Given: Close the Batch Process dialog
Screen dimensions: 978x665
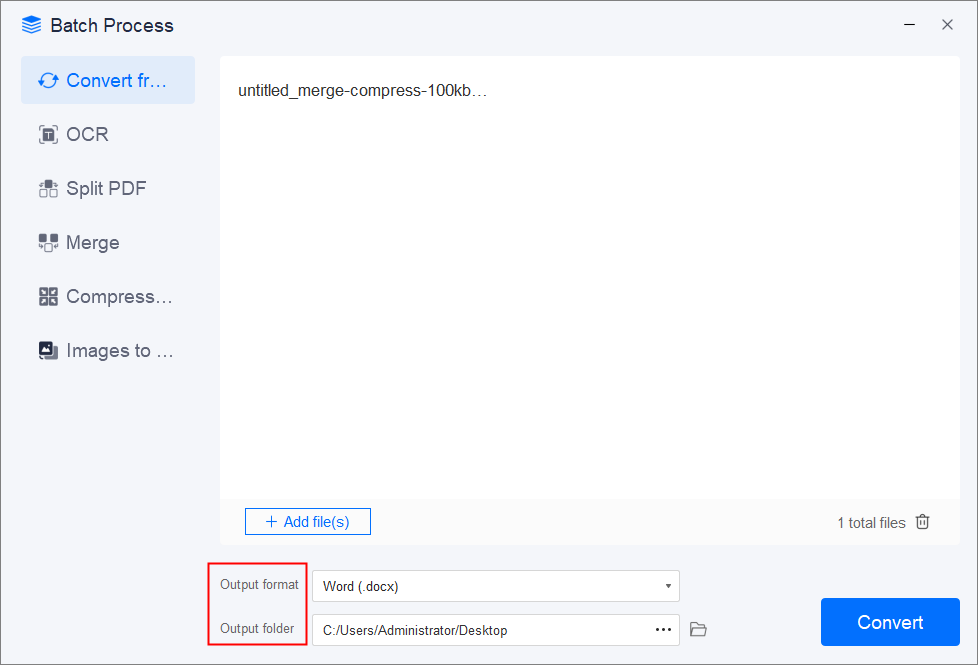Looking at the screenshot, I should (947, 25).
